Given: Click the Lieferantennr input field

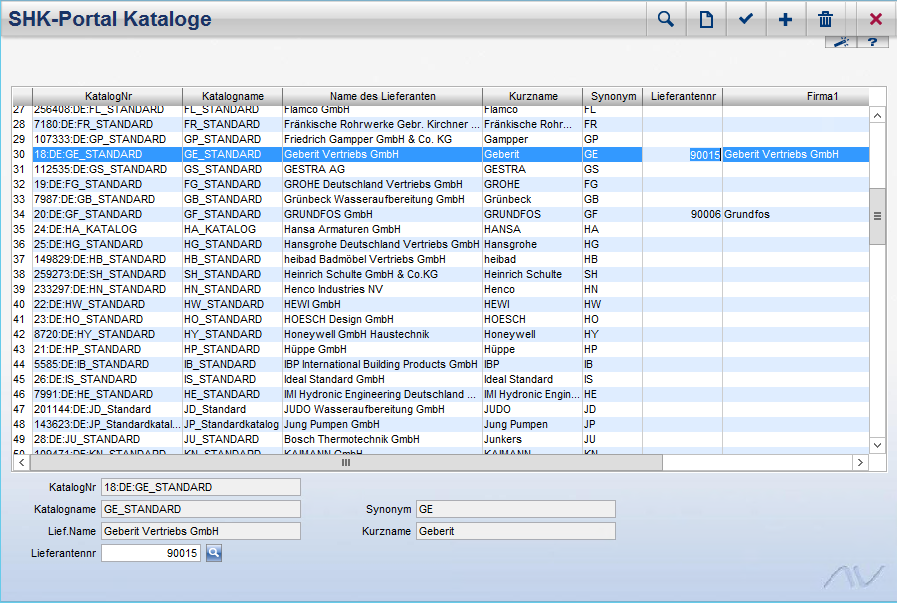Looking at the screenshot, I should [151, 553].
